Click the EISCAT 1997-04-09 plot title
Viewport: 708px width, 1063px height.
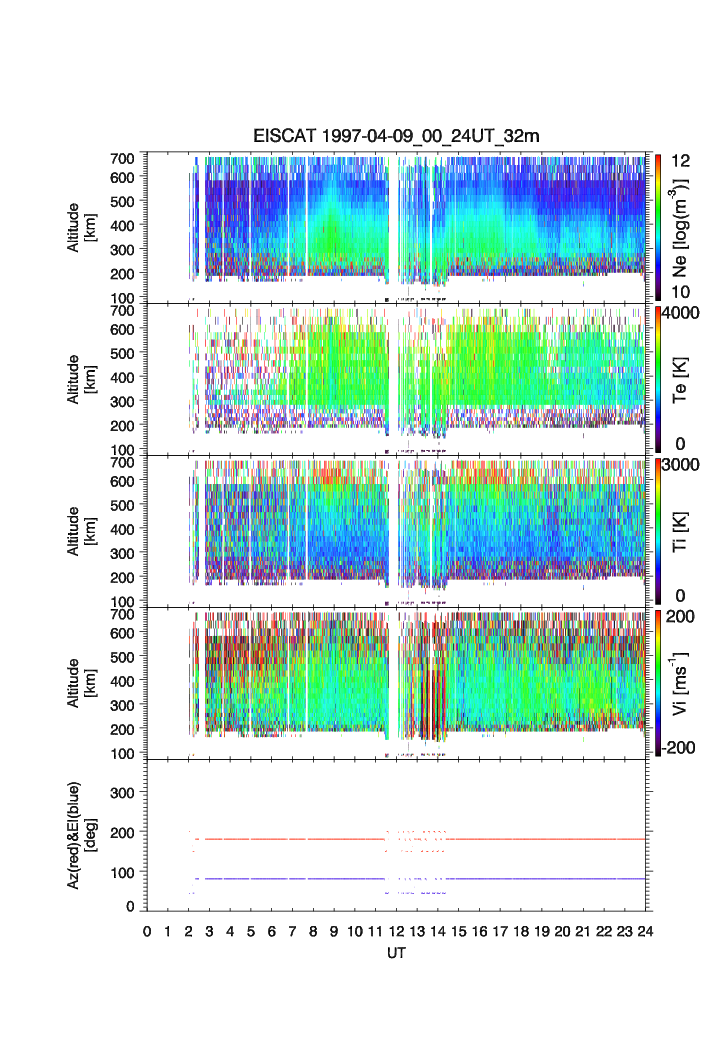tap(397, 138)
